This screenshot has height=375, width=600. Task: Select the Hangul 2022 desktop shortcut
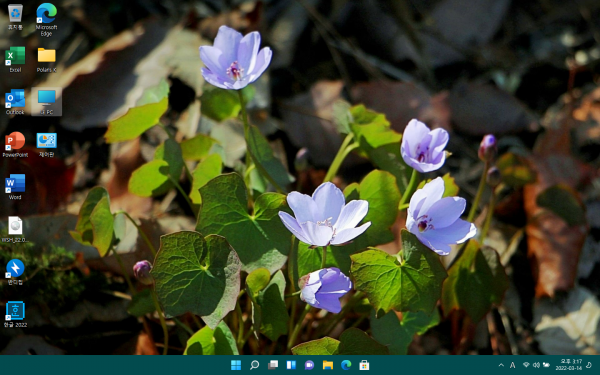(15, 315)
